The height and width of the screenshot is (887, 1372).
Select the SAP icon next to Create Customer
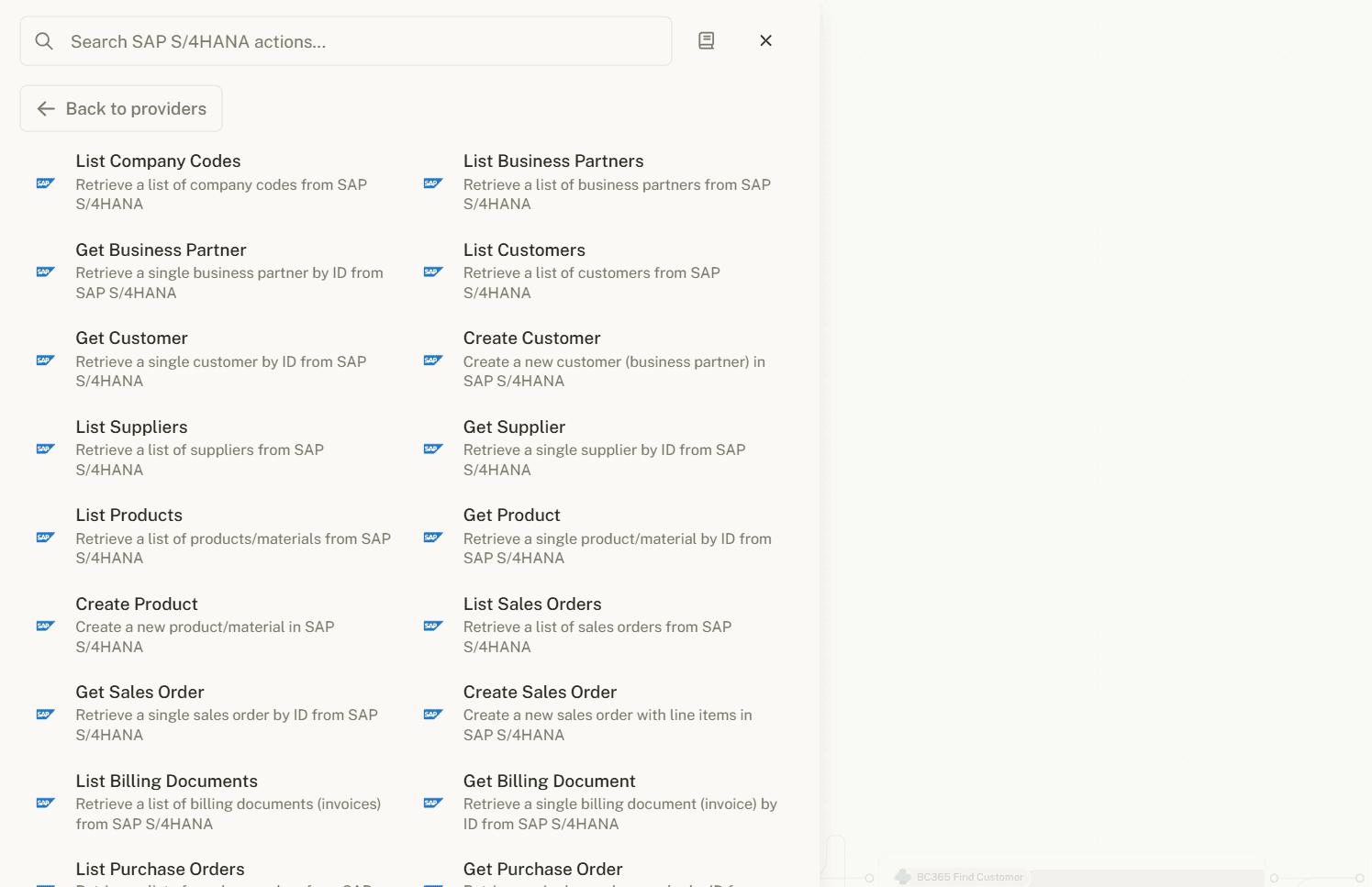pyautogui.click(x=432, y=360)
